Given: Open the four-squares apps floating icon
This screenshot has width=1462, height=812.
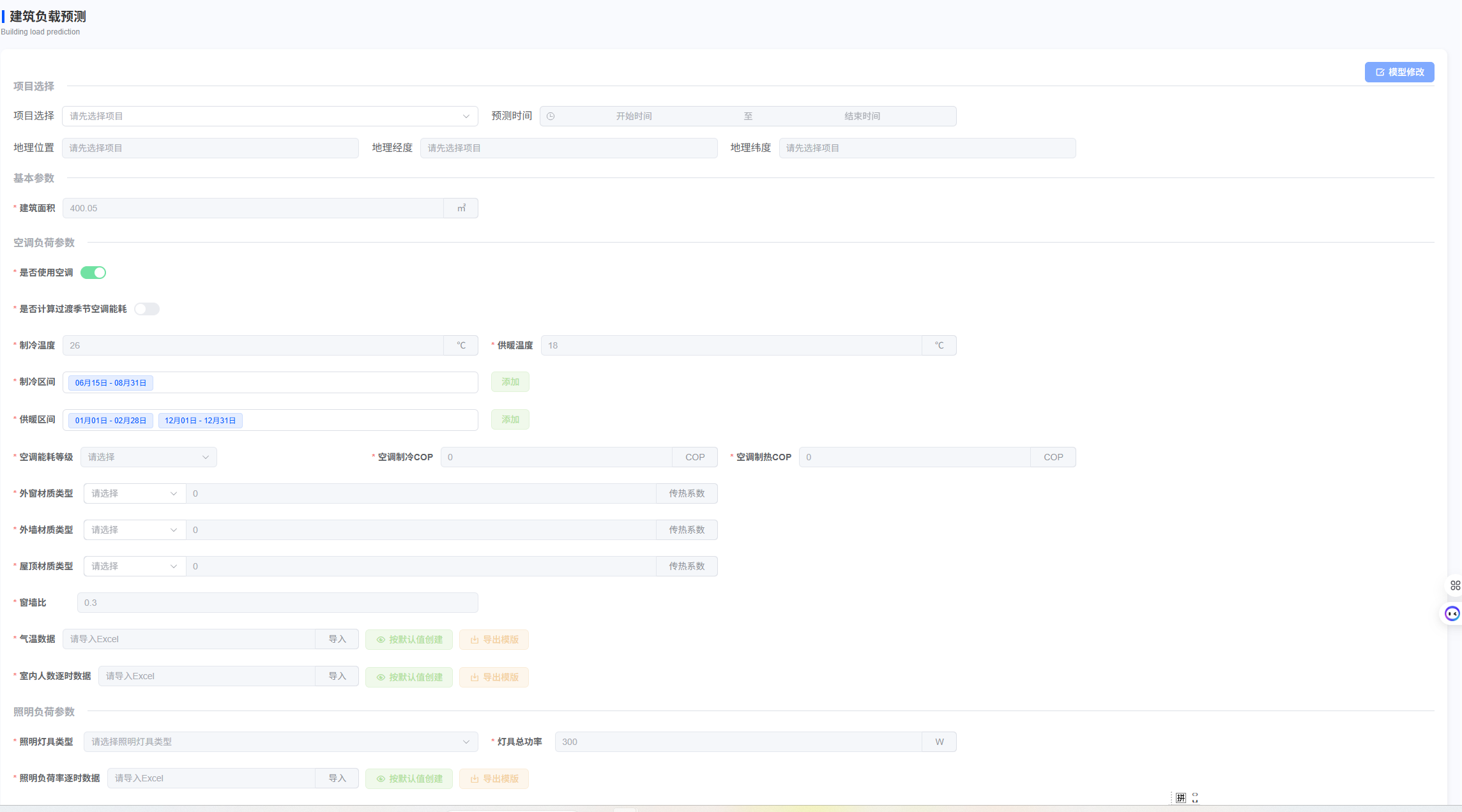Looking at the screenshot, I should (x=1455, y=585).
